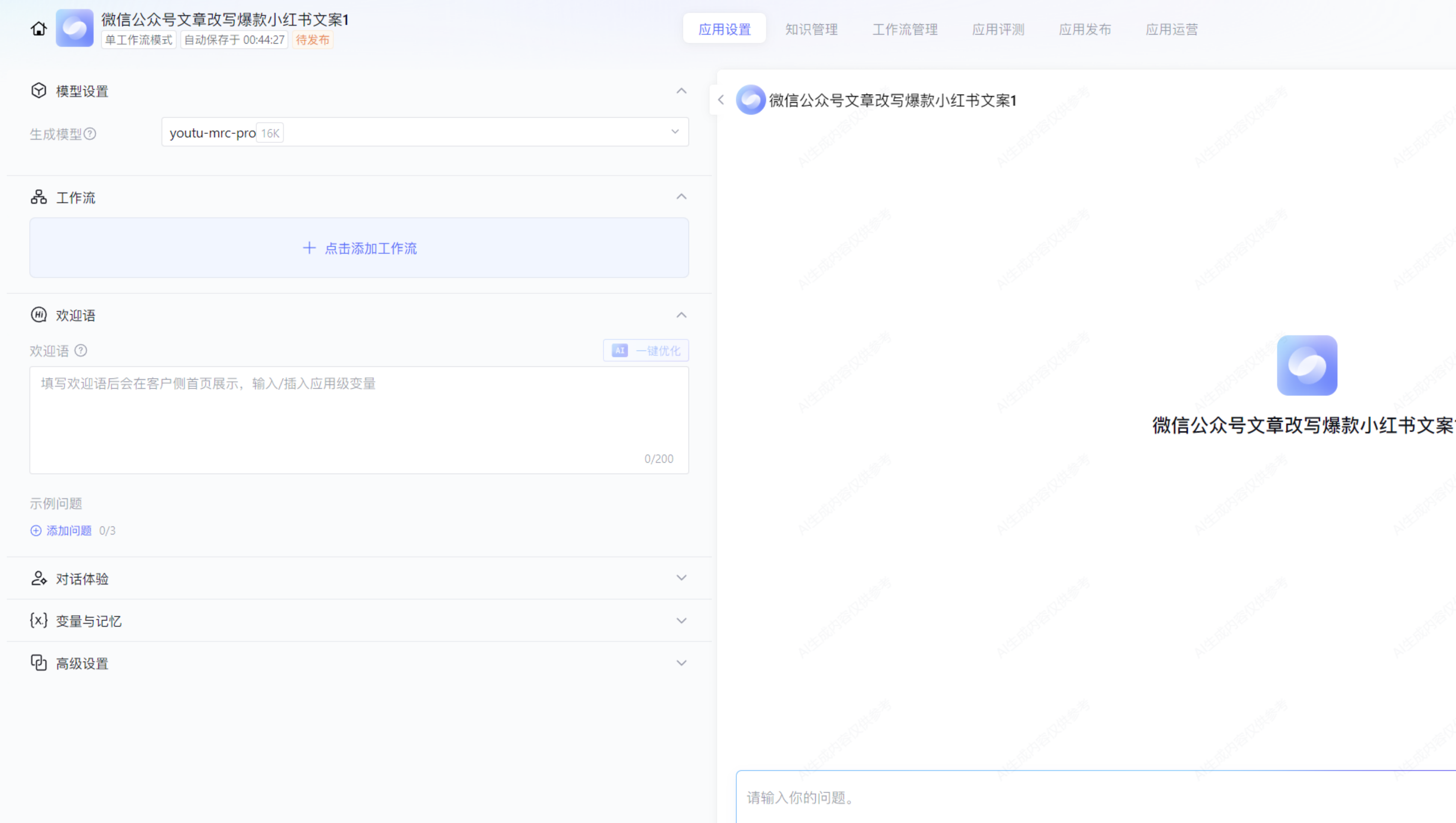This screenshot has height=823, width=1456.
Task: Go to the 应用发布 tab
Action: pos(1084,29)
